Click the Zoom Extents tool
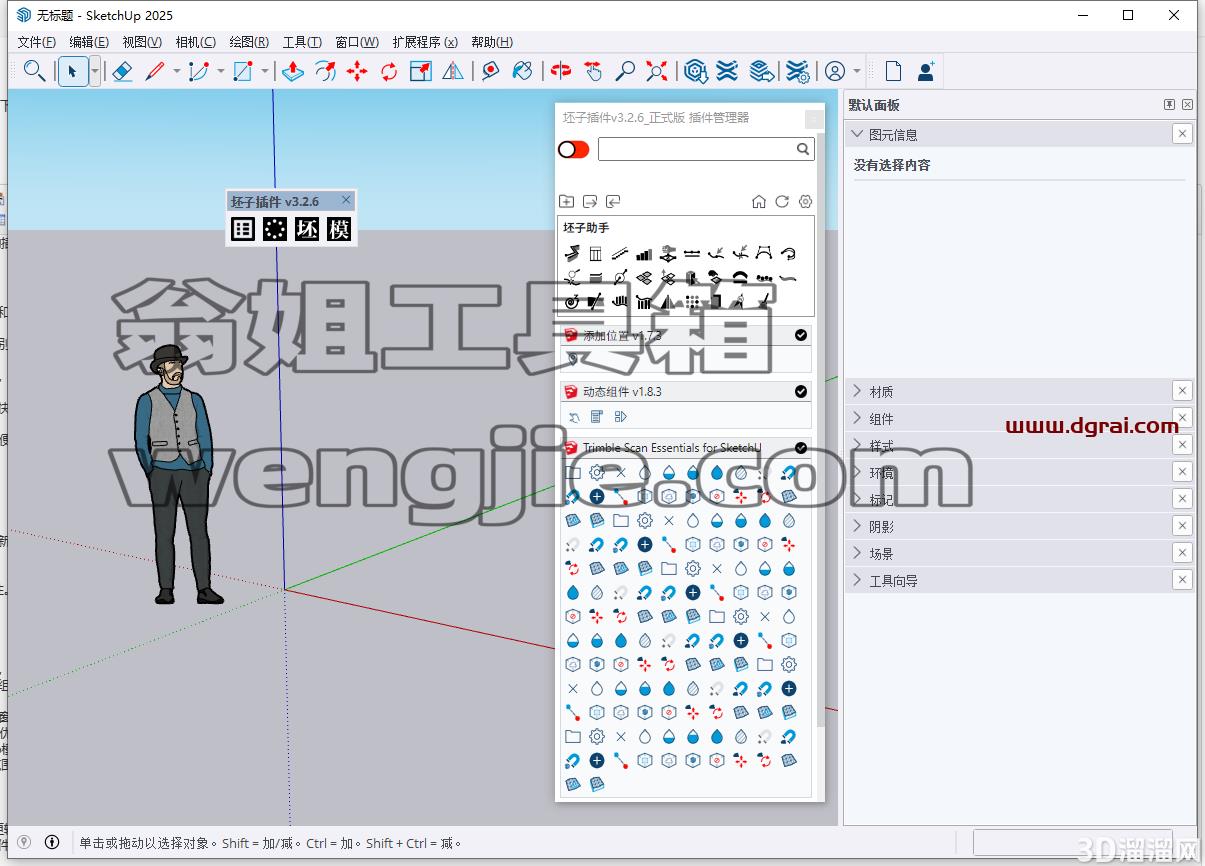 coord(657,71)
